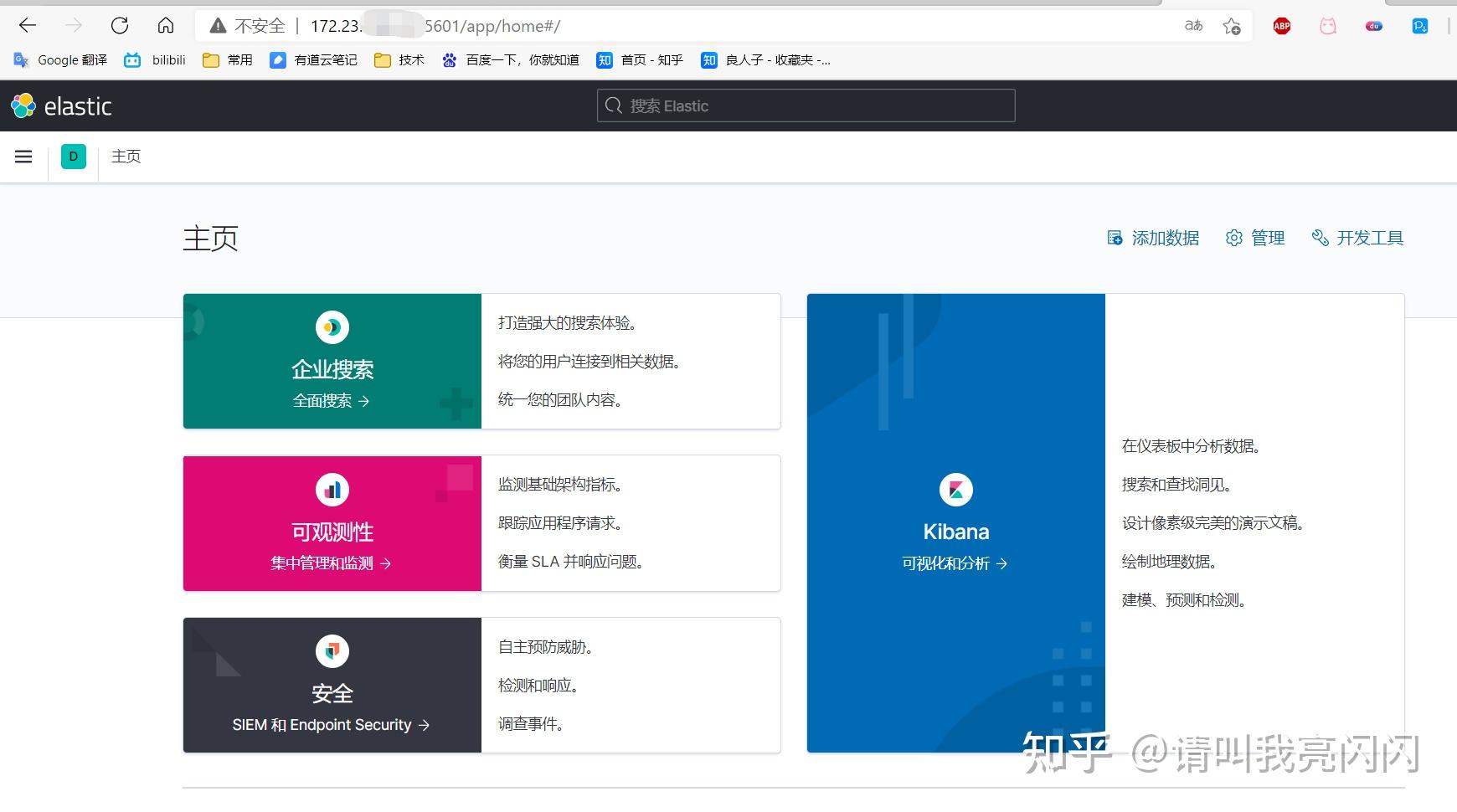The image size is (1457, 812).
Task: Open the space avatar labeled D
Action: coord(73,157)
